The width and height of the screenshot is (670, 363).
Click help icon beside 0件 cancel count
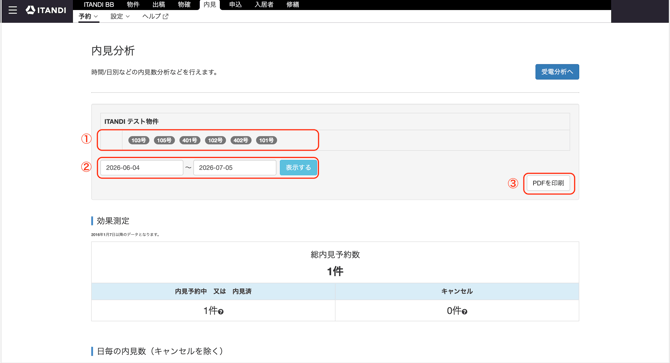point(464,312)
